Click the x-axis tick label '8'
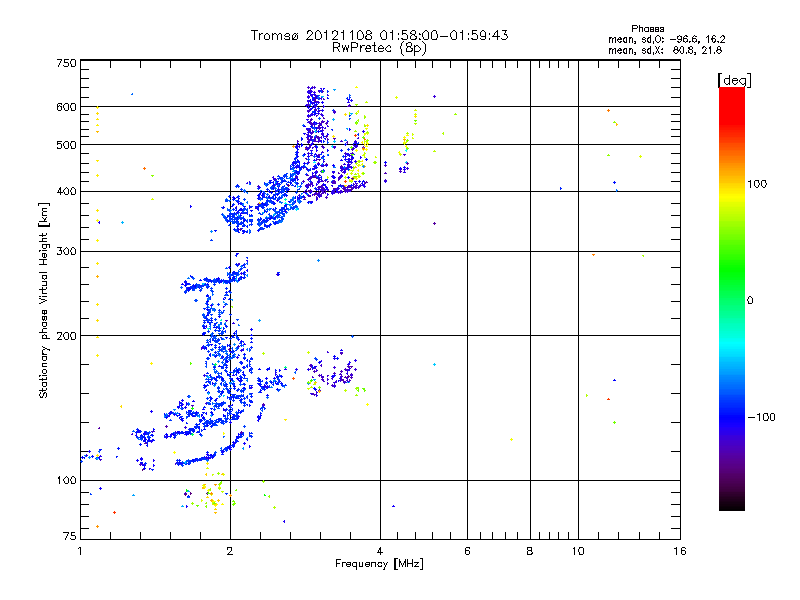800x600 pixels. (530, 551)
